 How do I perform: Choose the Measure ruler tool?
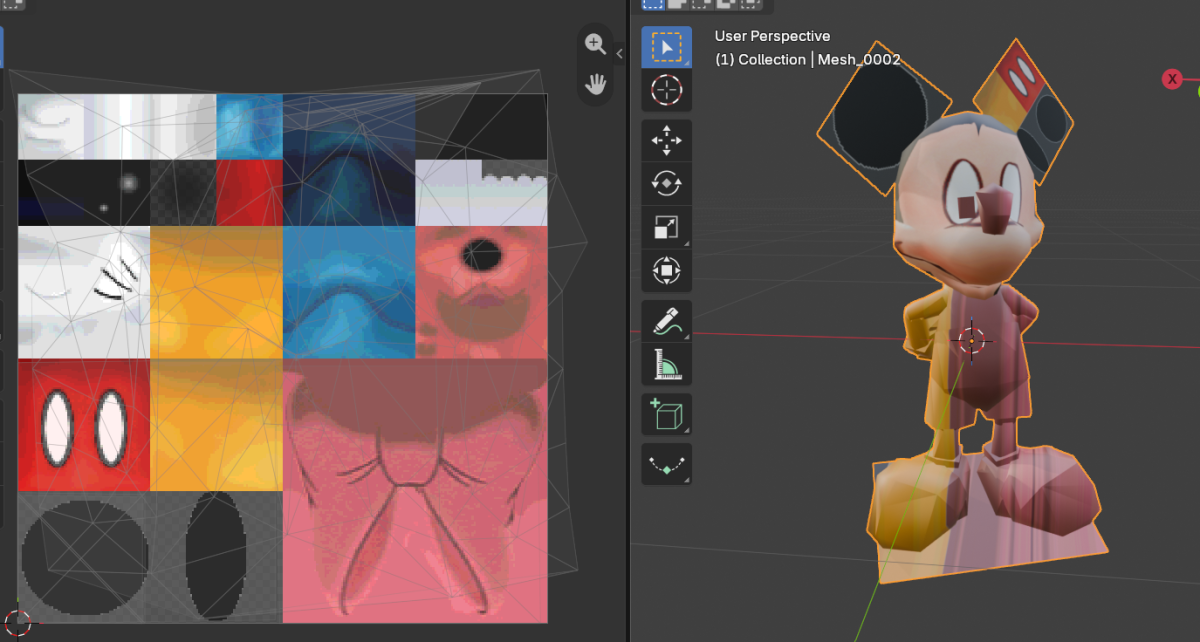pos(666,364)
